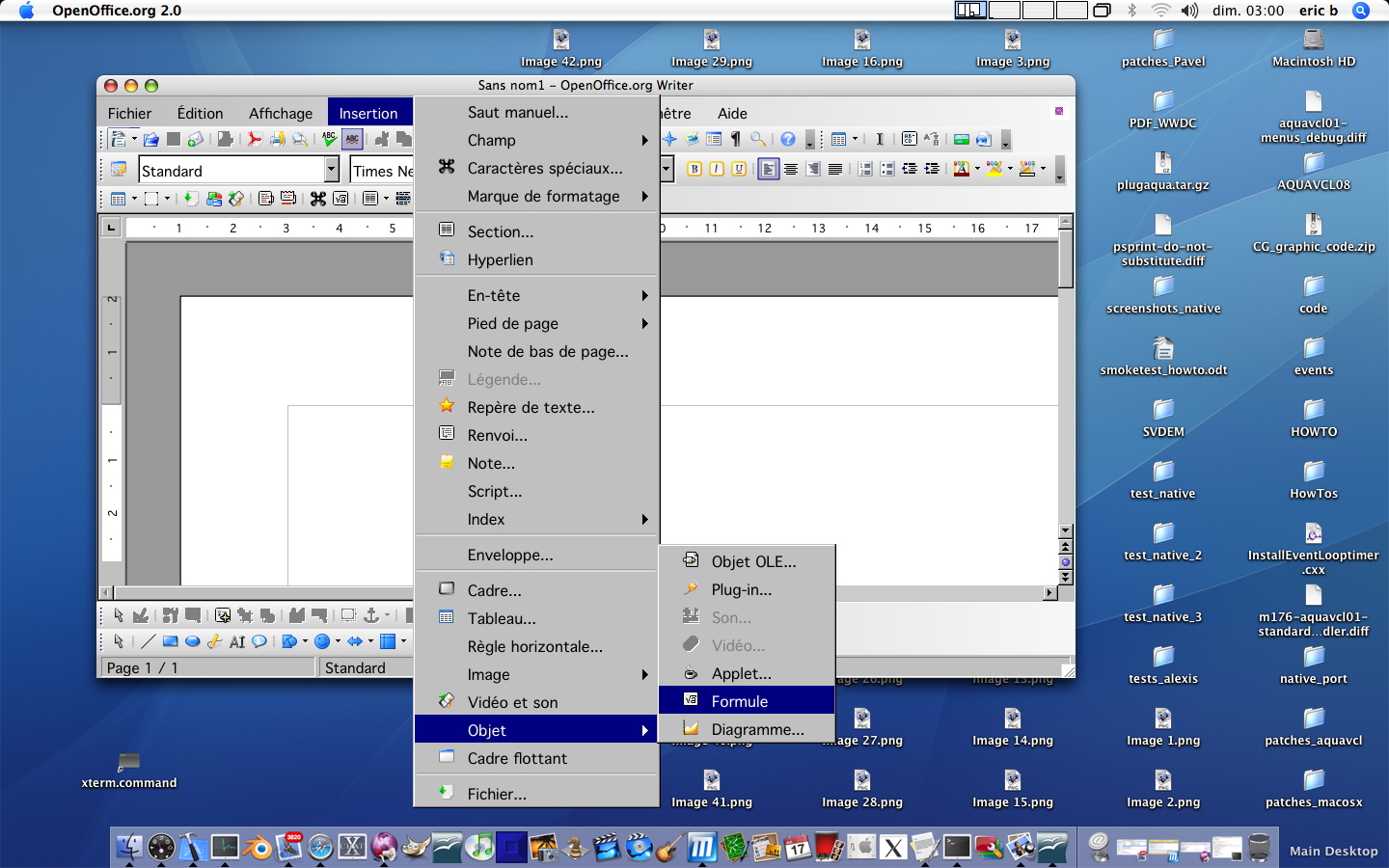Choose Tableau... in the Insertion menu

(x=536, y=618)
